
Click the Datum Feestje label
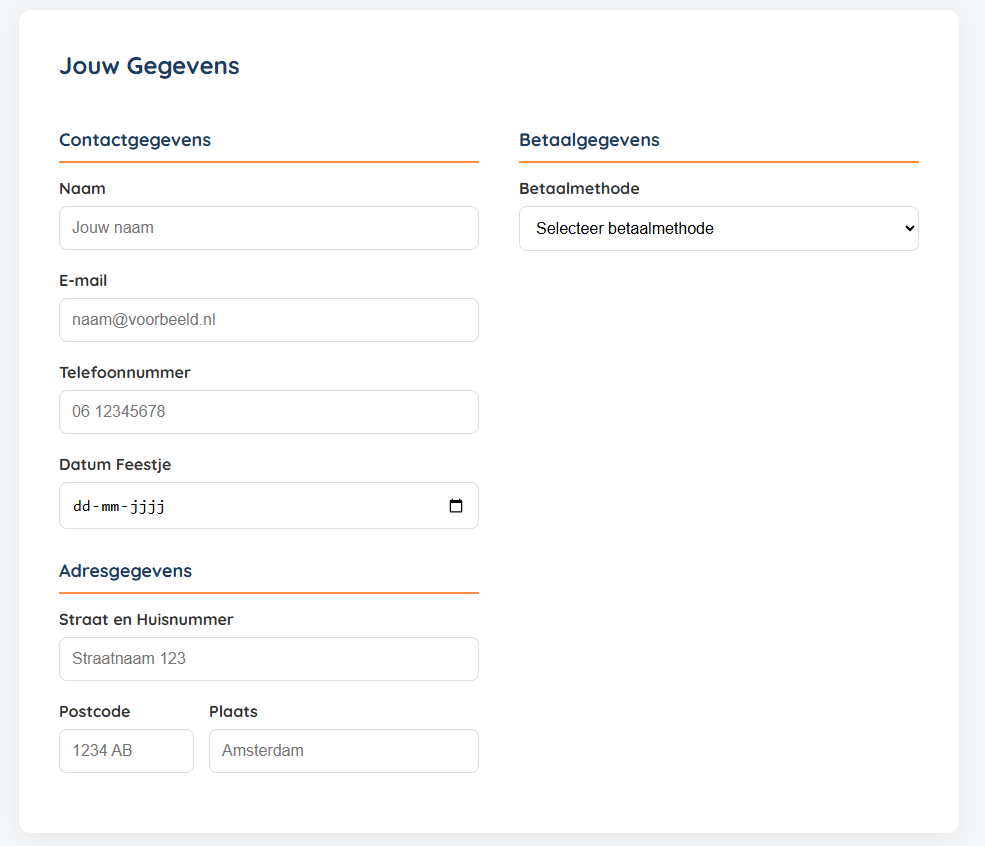click(x=115, y=465)
